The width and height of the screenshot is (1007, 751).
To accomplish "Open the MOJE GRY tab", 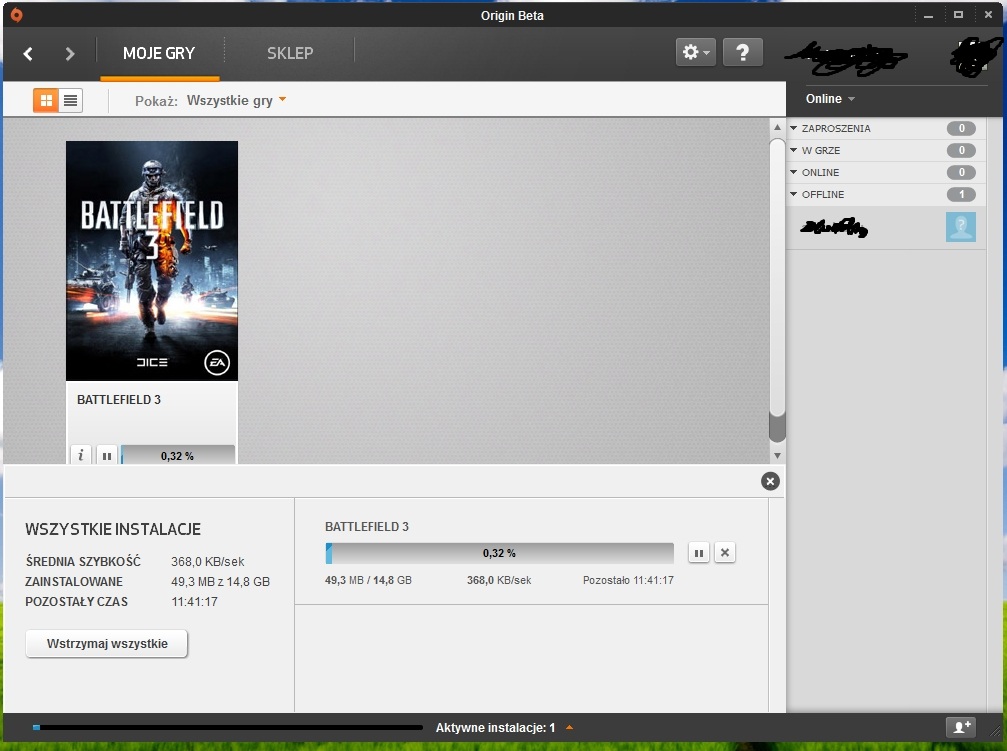I will click(159, 53).
